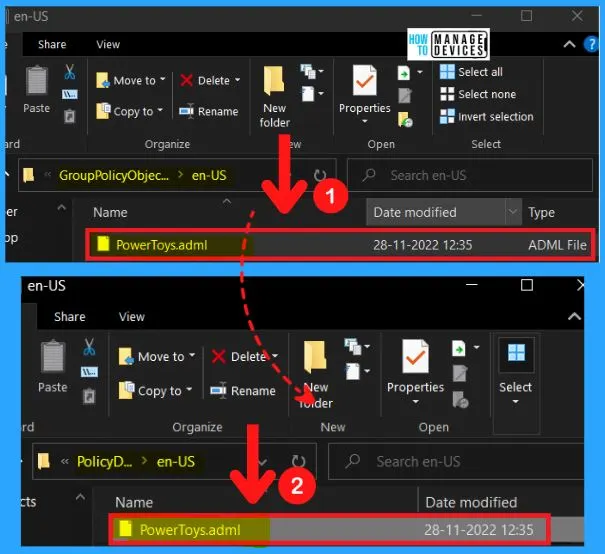Refresh folder in bottom window
605x554 pixels.
point(298,461)
